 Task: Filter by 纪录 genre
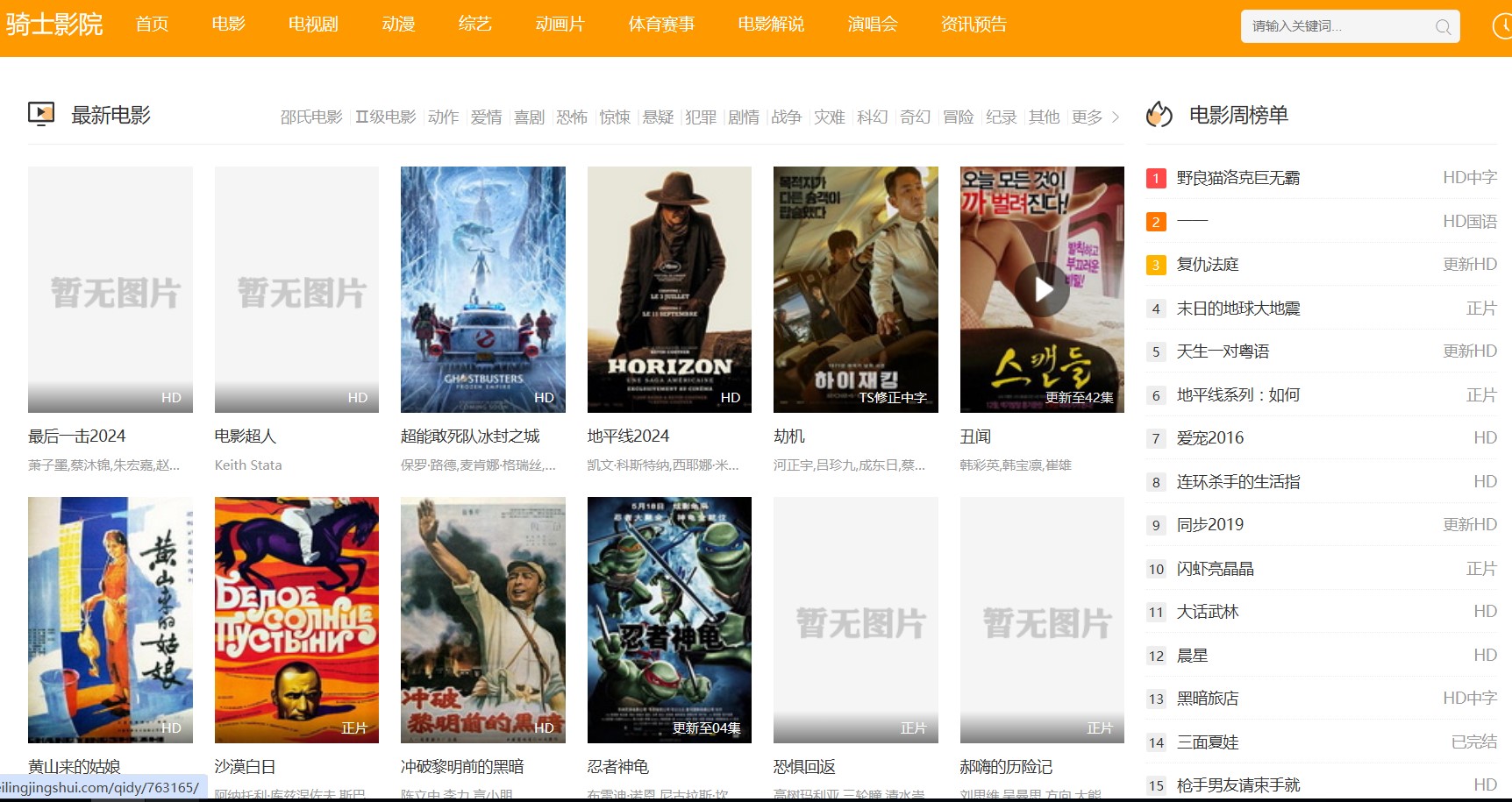pyautogui.click(x=1002, y=117)
